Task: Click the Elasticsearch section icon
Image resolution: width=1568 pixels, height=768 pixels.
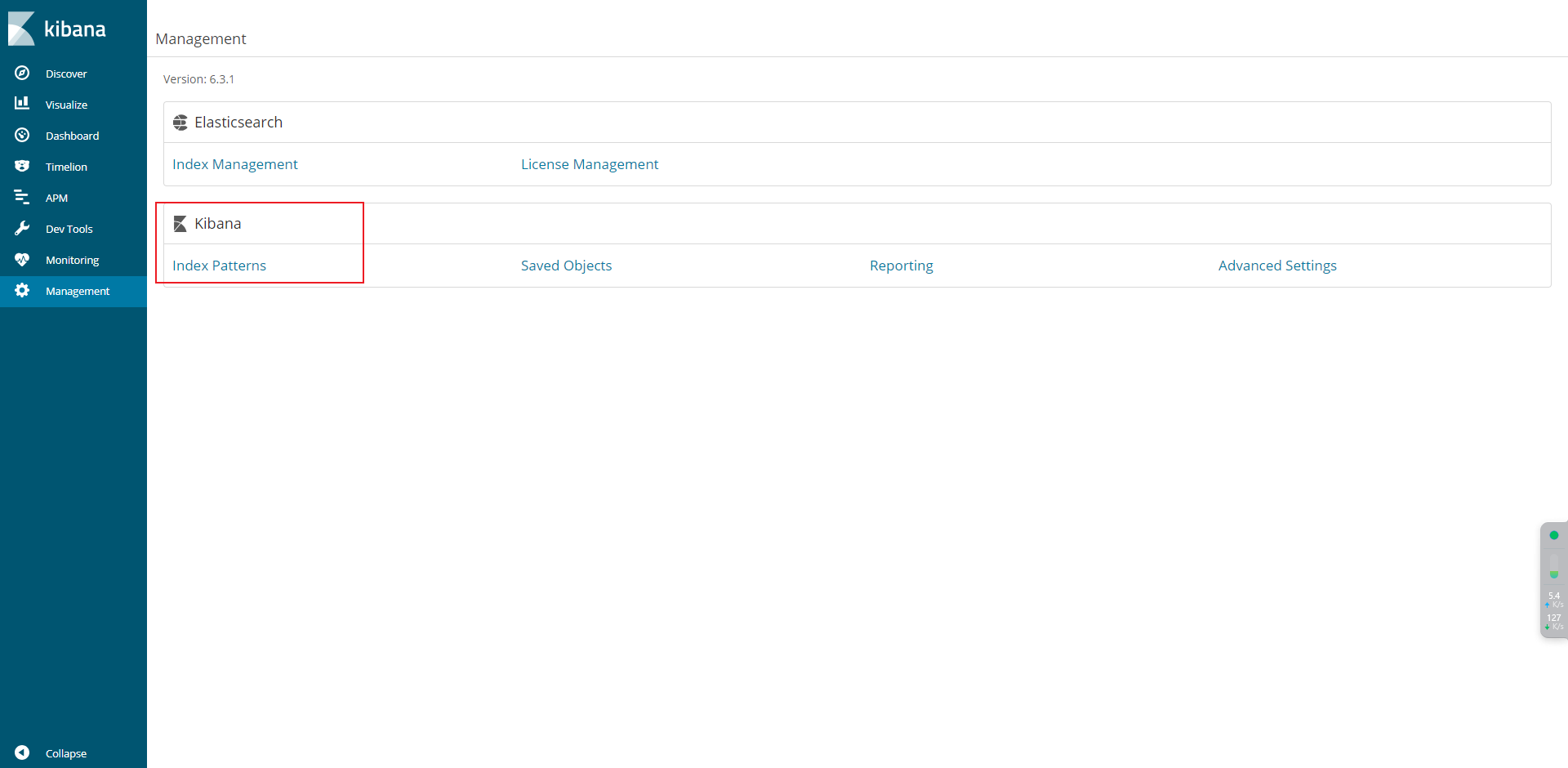Action: click(180, 123)
